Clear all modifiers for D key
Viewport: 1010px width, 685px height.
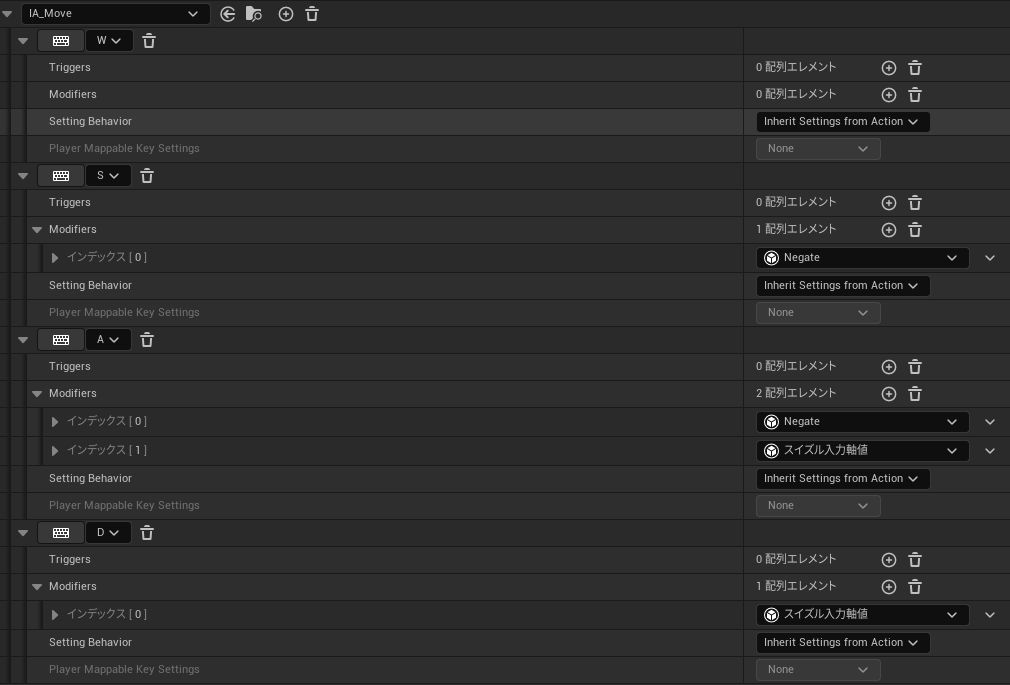pyautogui.click(x=915, y=587)
